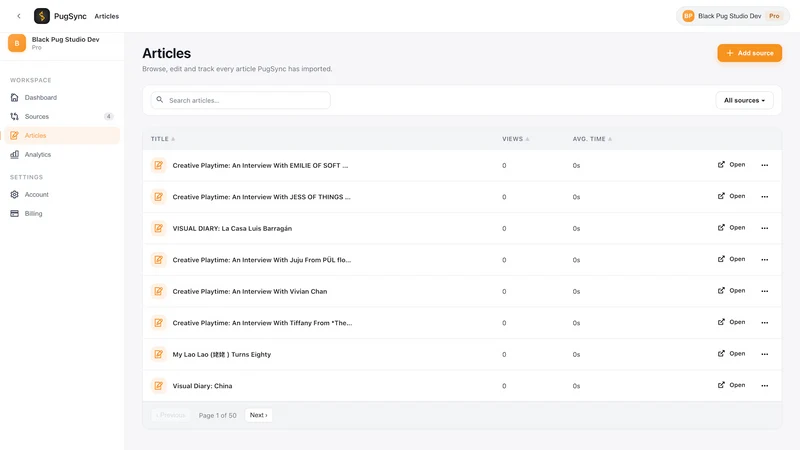The image size is (800, 450).
Task: Click the Add source button
Action: pyautogui.click(x=749, y=53)
